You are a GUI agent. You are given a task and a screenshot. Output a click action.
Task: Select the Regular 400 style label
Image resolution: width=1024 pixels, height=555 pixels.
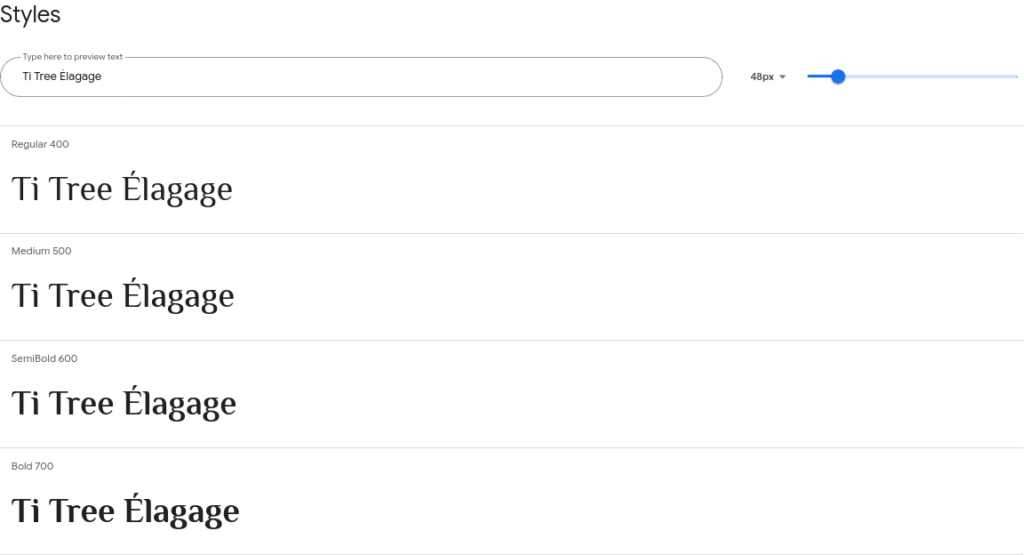[40, 144]
